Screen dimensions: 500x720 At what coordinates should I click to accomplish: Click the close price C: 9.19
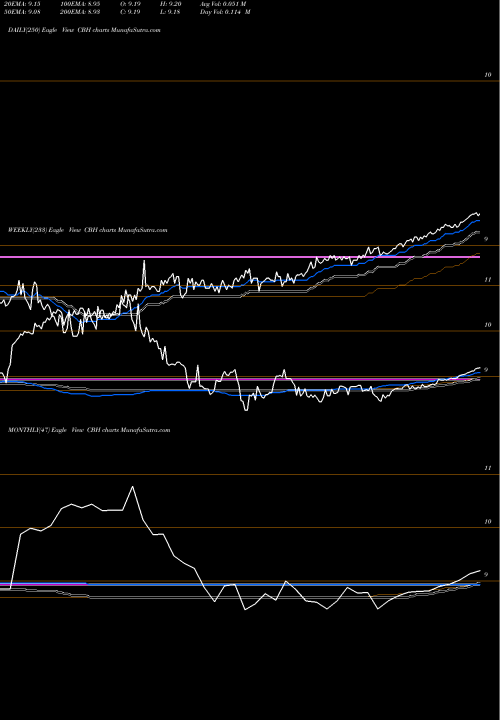point(131,12)
